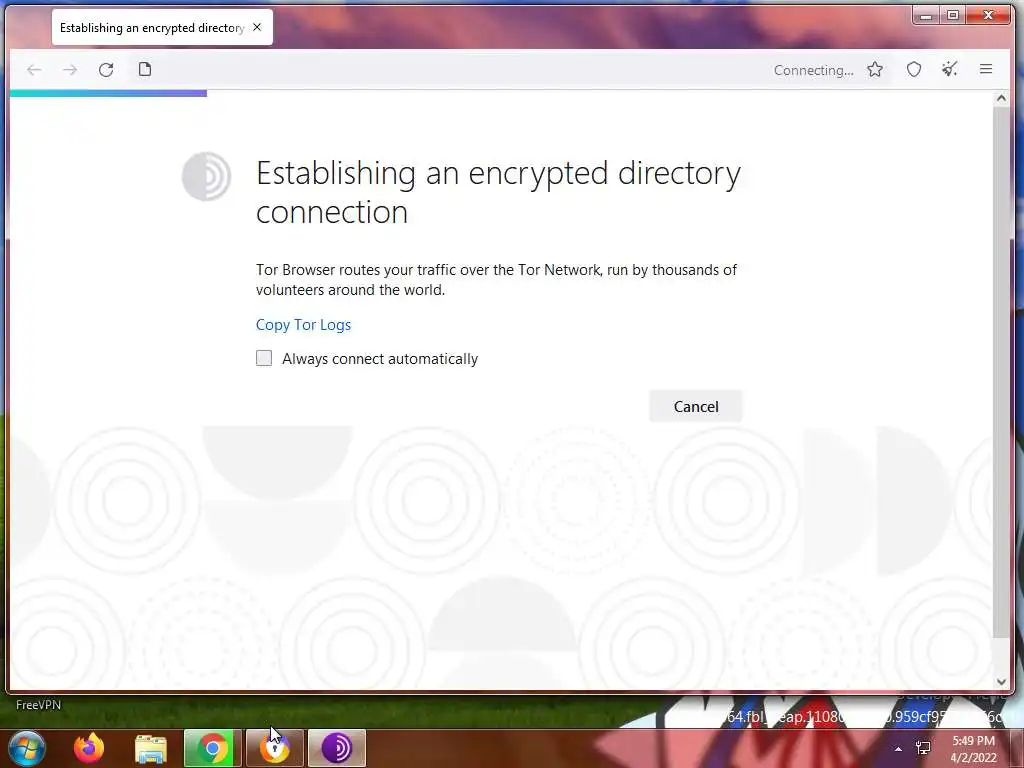This screenshot has height=768, width=1024.
Task: Click the New Identity broom icon
Action: click(x=950, y=69)
